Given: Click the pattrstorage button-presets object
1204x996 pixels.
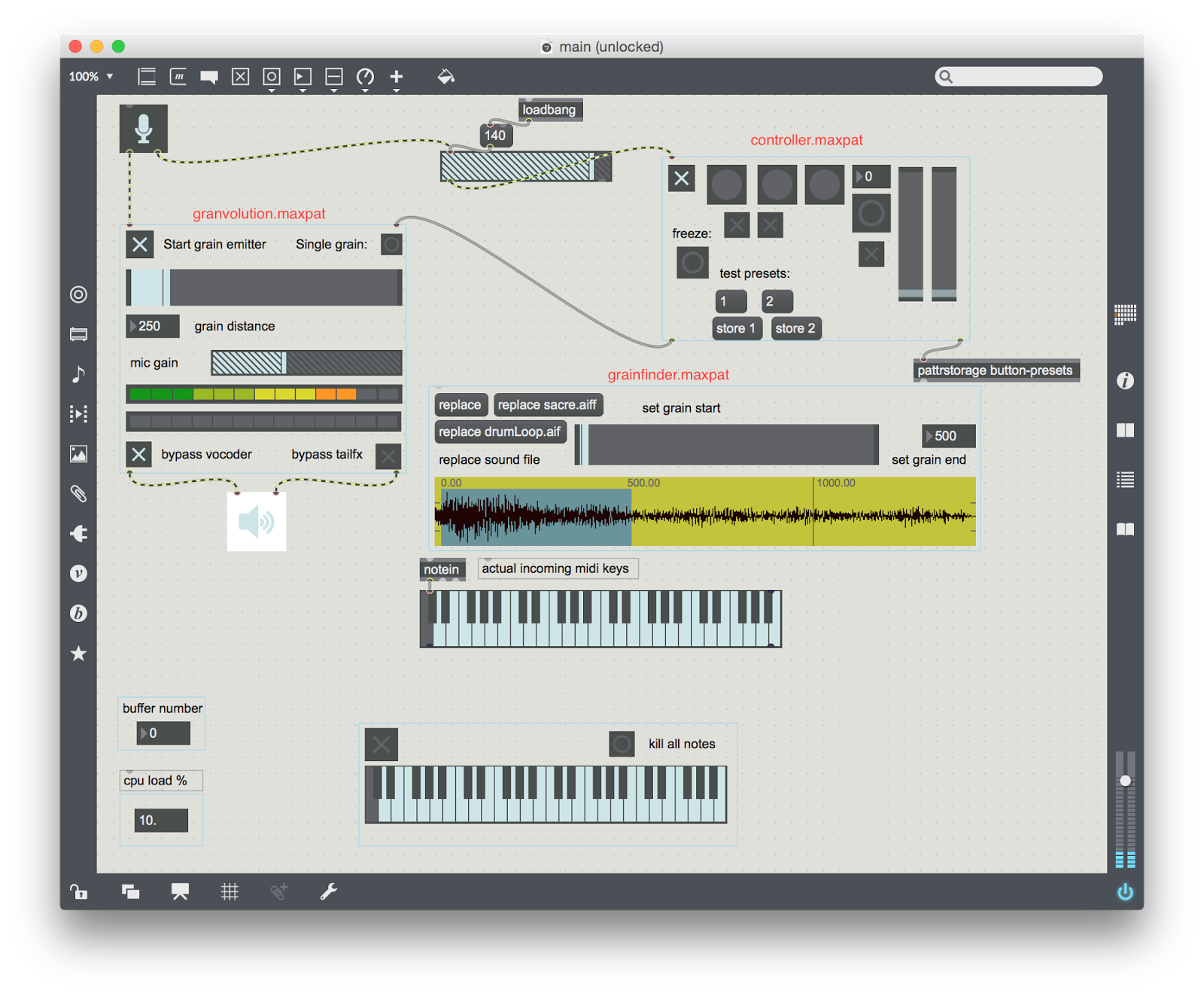Looking at the screenshot, I should (996, 370).
